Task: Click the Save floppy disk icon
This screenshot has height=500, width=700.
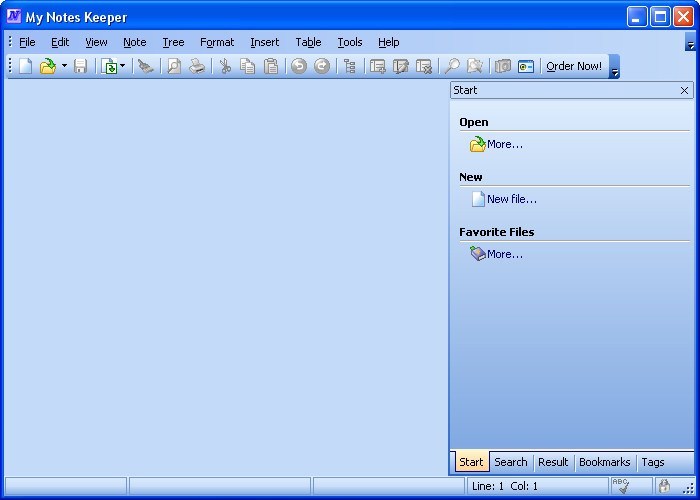Action: click(80, 66)
